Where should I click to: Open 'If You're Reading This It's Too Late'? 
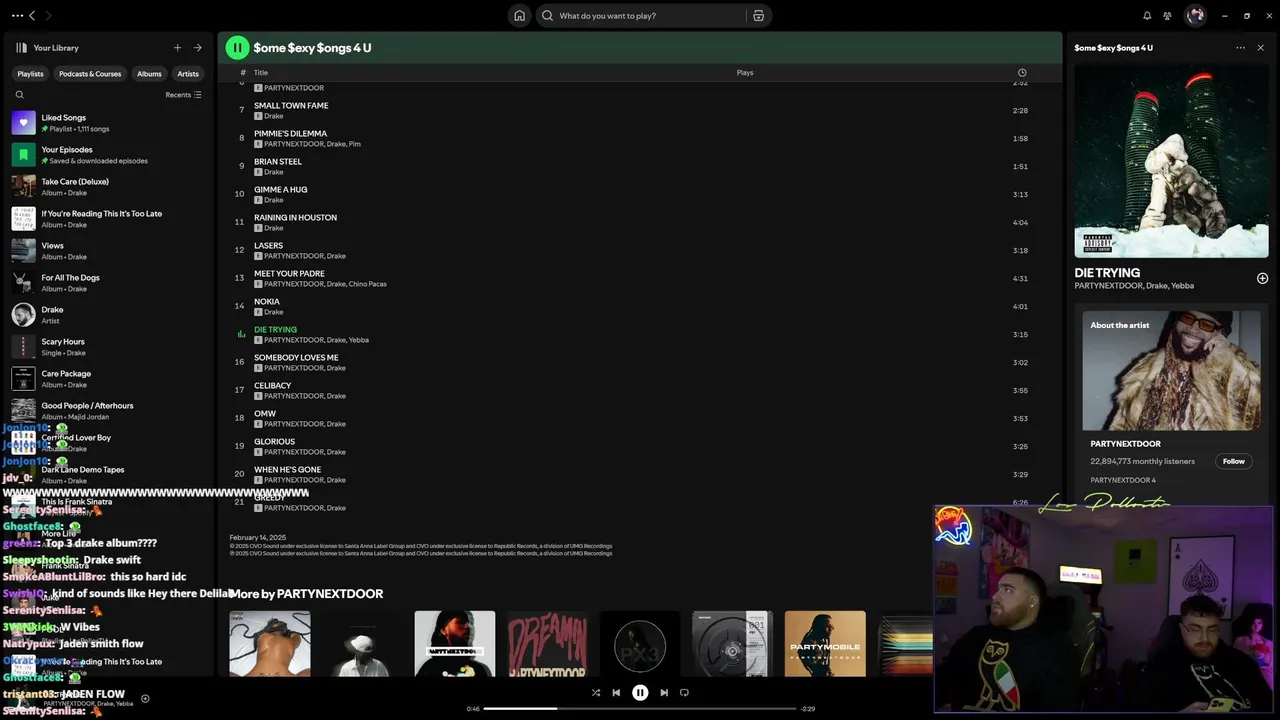(x=108, y=219)
